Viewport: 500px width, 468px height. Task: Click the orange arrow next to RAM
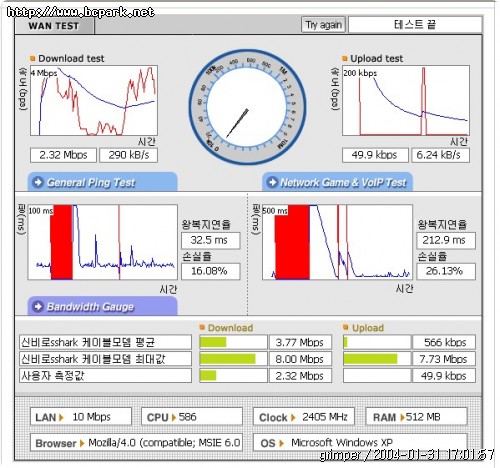point(402,417)
